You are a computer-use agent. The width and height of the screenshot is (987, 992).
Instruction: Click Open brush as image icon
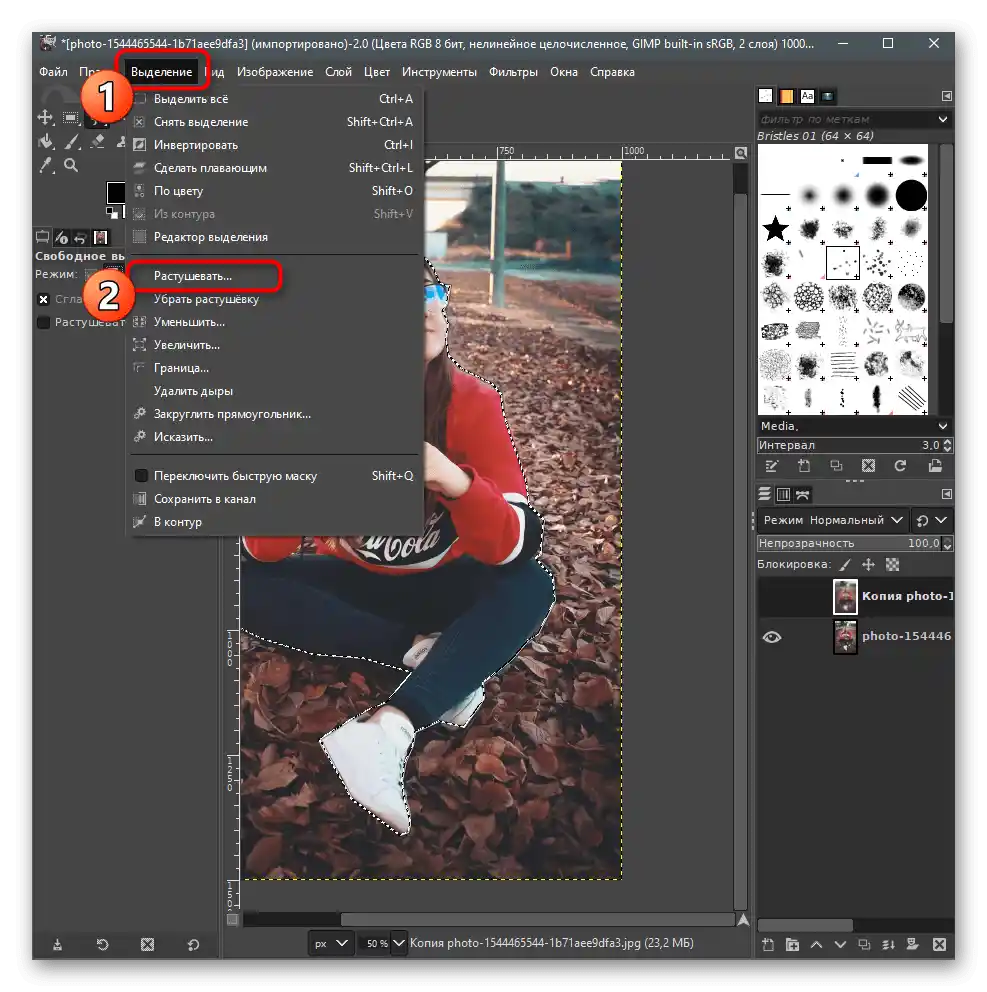[x=935, y=466]
